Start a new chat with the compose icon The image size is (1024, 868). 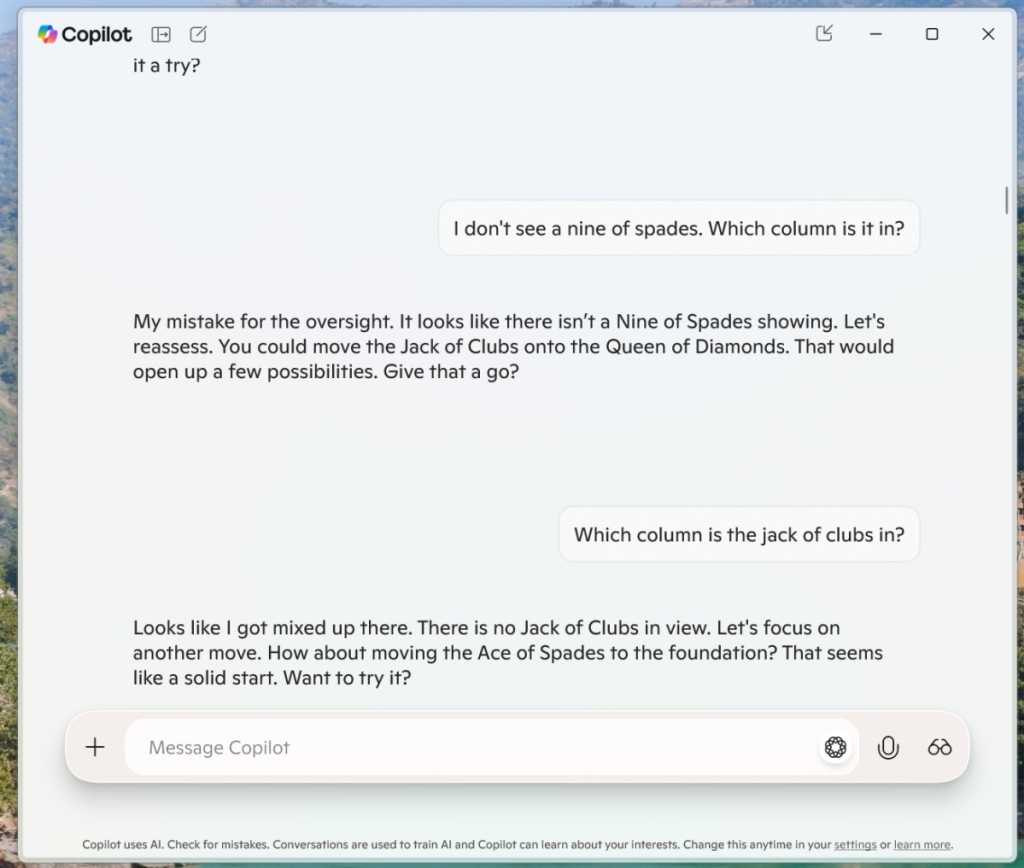coord(197,33)
